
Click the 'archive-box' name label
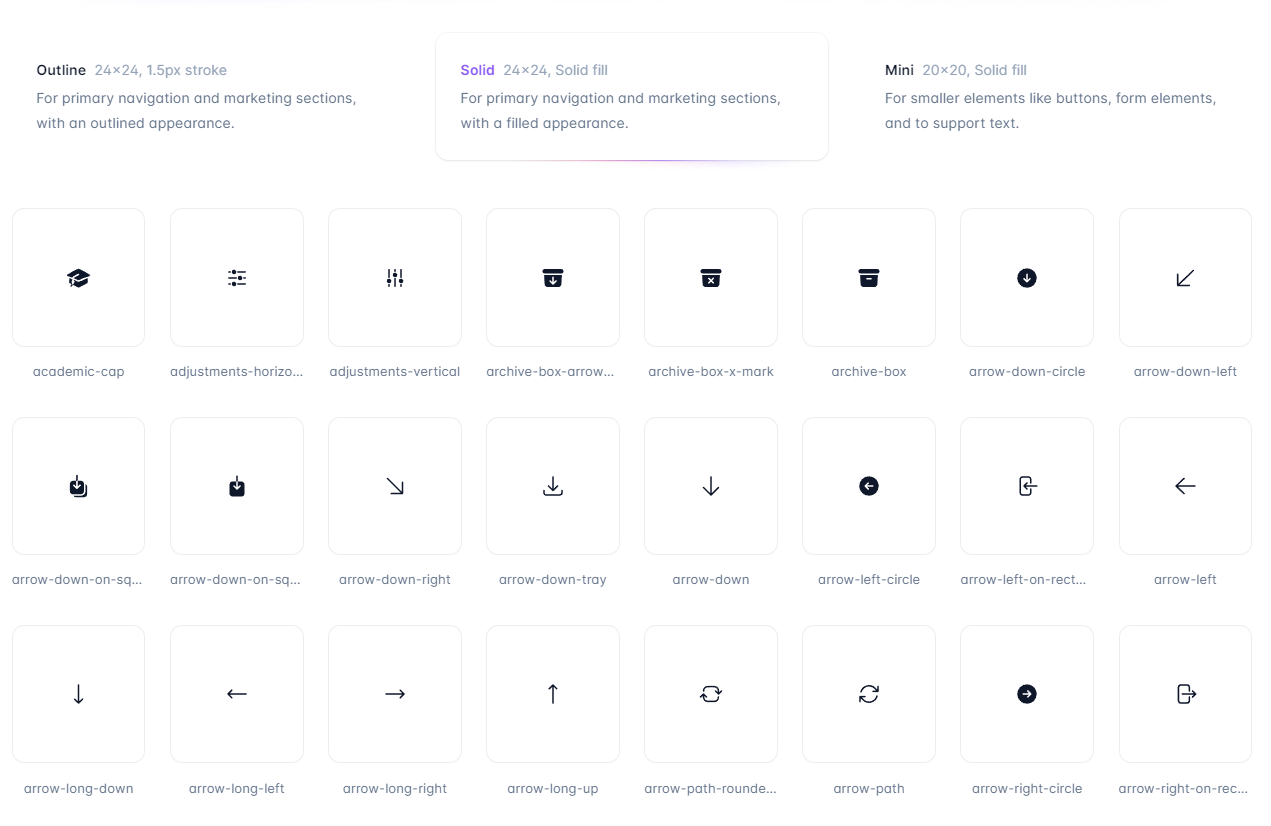pos(869,371)
